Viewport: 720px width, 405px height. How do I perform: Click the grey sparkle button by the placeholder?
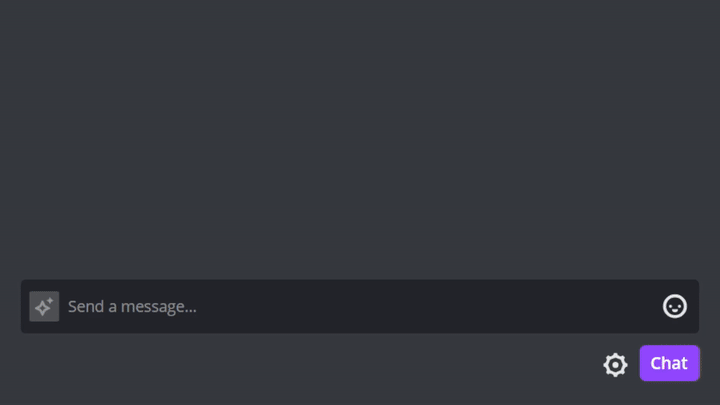(44, 306)
